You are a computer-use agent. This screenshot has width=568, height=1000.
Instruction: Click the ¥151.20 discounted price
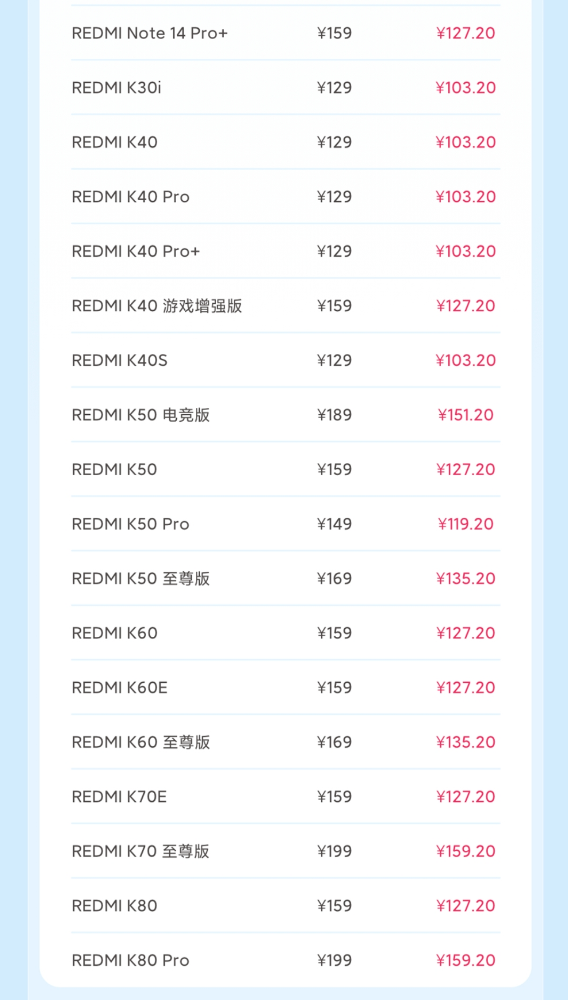point(466,415)
